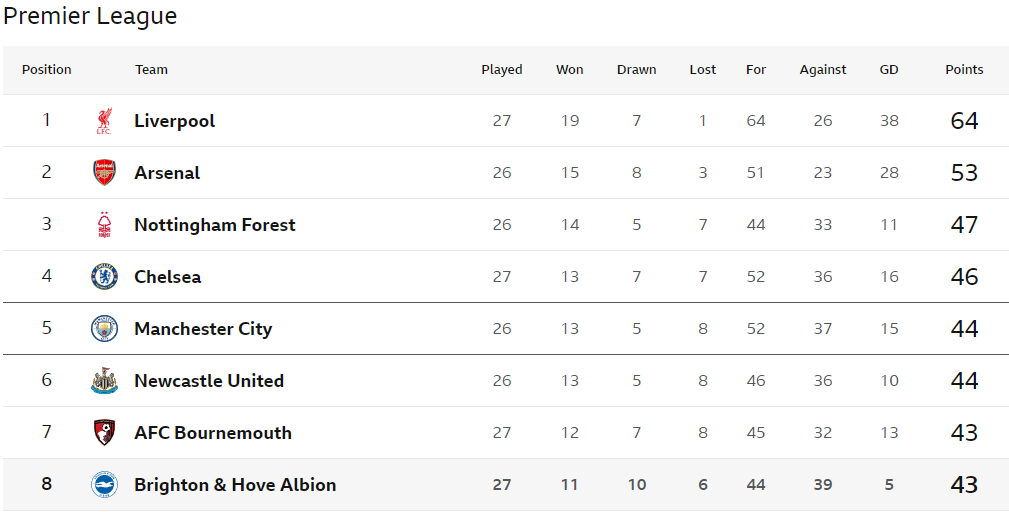Click the Brighton & Hove Albion crest
Image resolution: width=1009 pixels, height=512 pixels.
(x=104, y=484)
